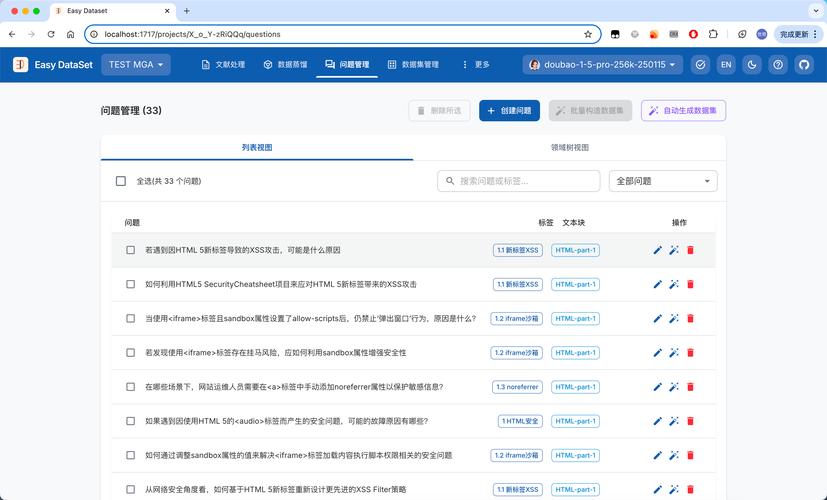Screen dimensions: 827x500
Task: Switch language with the EN button
Action: click(726, 65)
